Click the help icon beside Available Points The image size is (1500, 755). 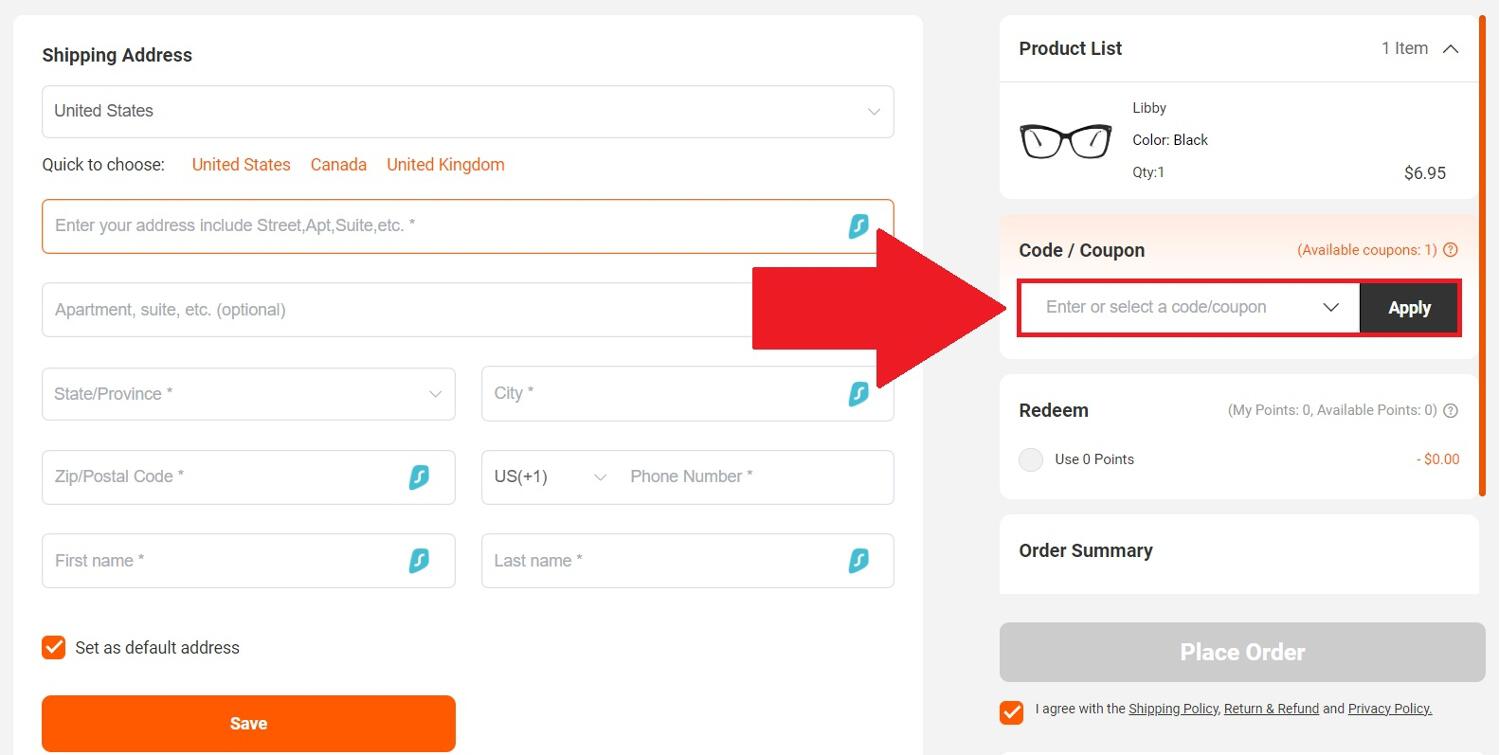[1450, 410]
